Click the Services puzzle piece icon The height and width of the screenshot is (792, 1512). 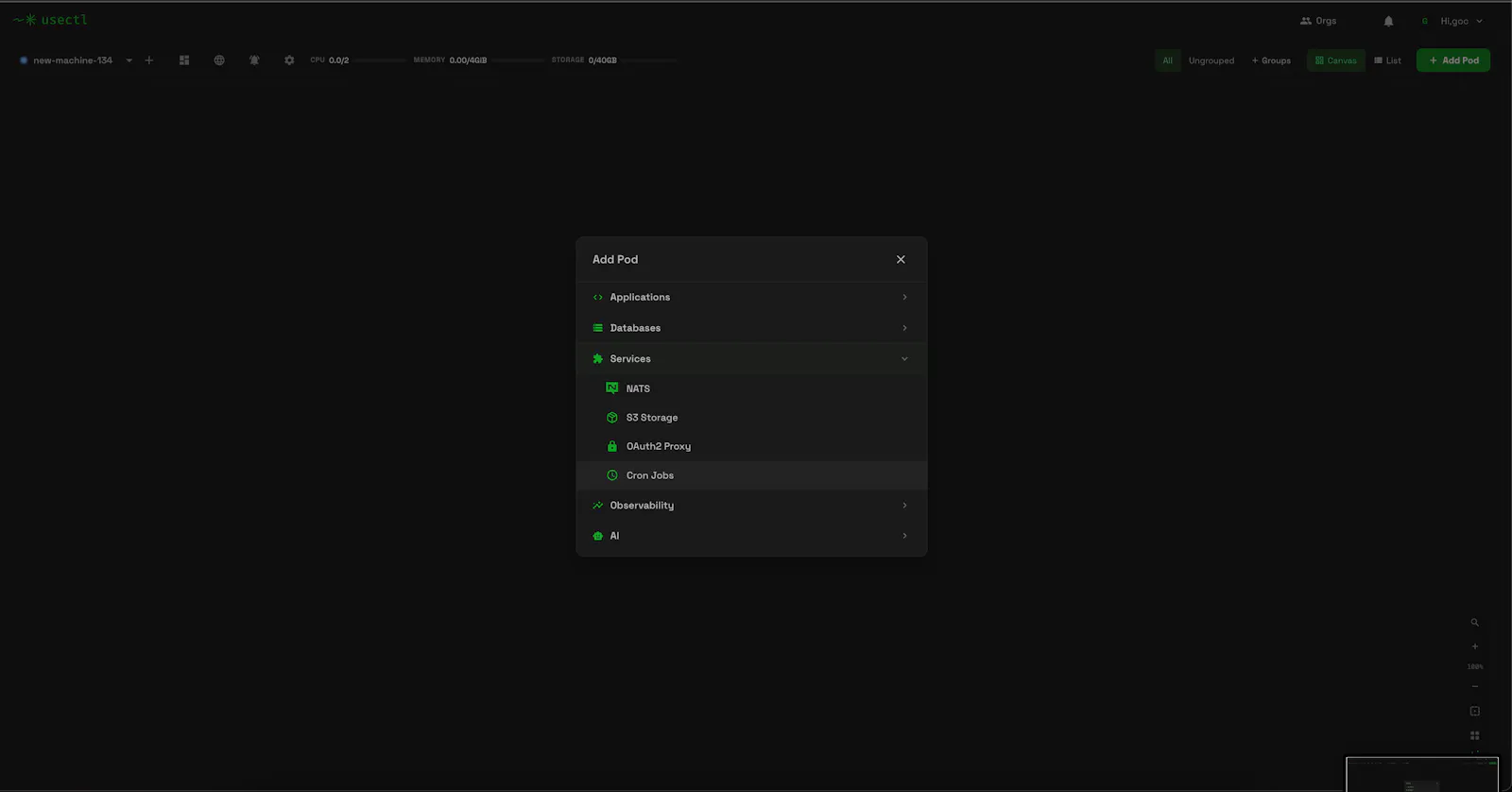598,359
